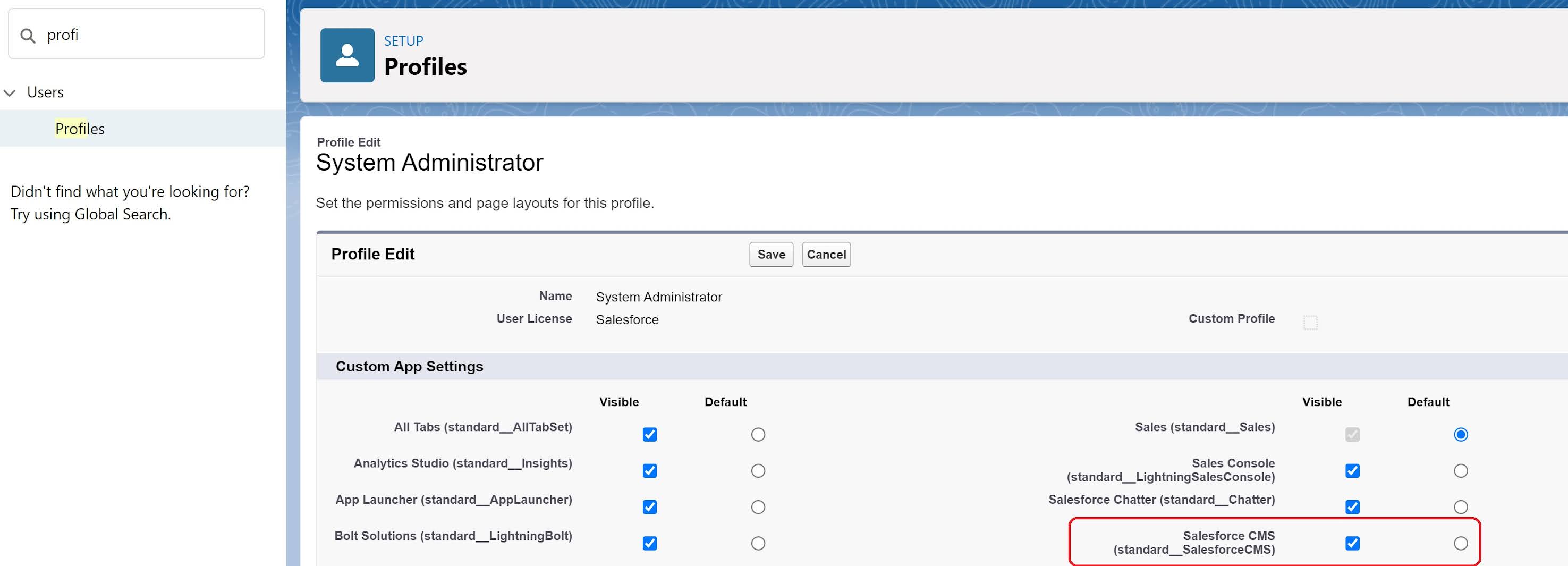Click the Sales Console app label
1568x566 pixels.
tap(1171, 470)
